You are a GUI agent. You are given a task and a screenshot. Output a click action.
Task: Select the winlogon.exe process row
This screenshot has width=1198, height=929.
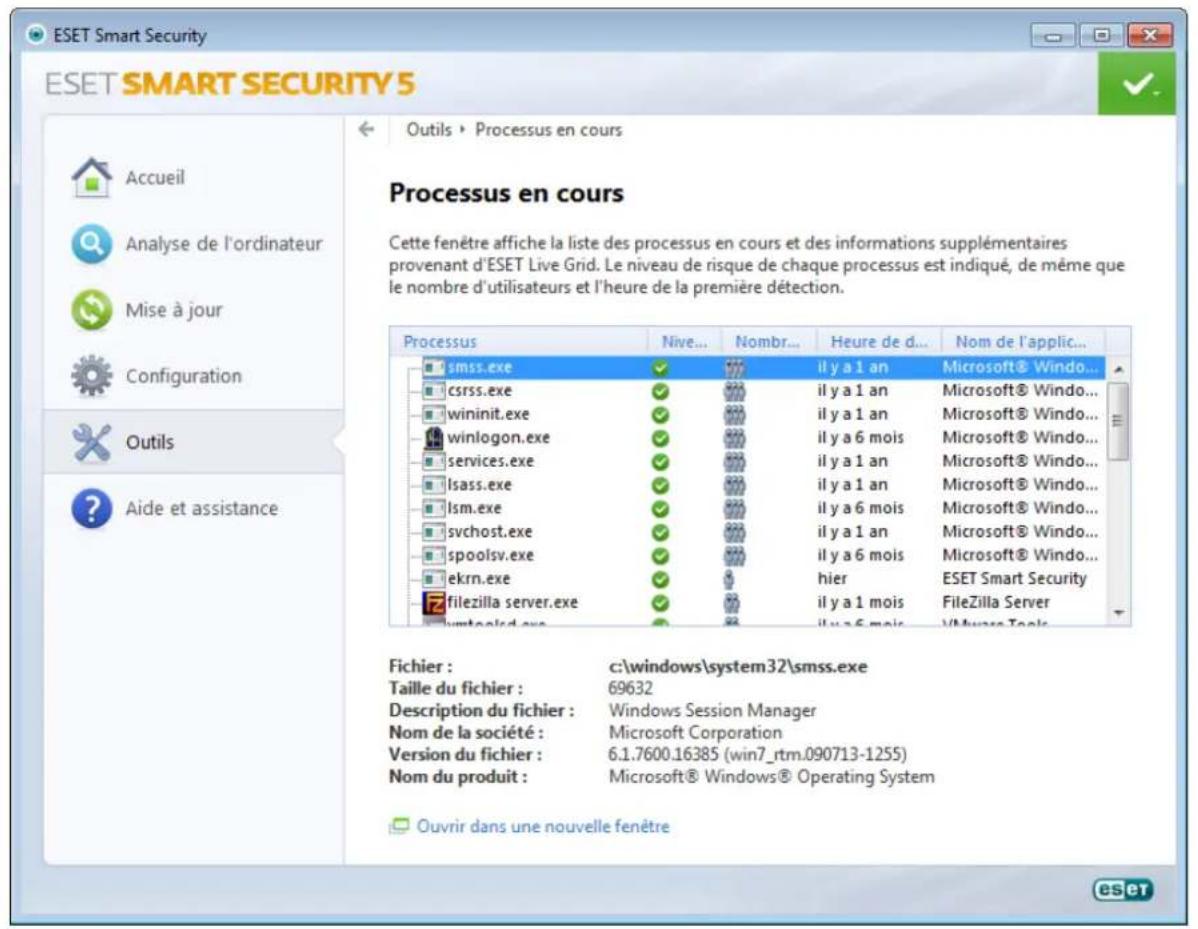pos(749,438)
